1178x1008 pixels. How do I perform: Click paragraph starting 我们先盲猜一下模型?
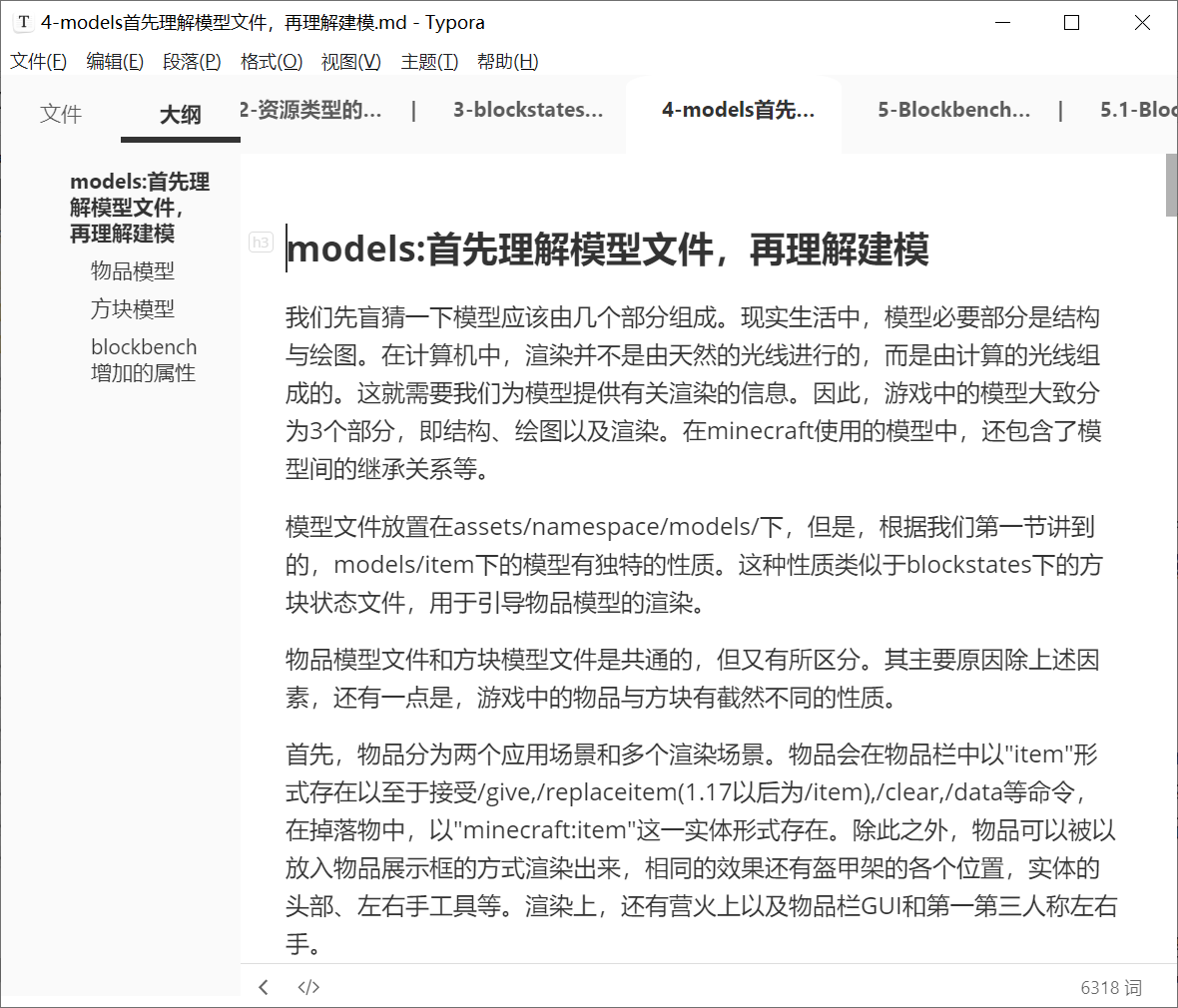pyautogui.click(x=693, y=393)
